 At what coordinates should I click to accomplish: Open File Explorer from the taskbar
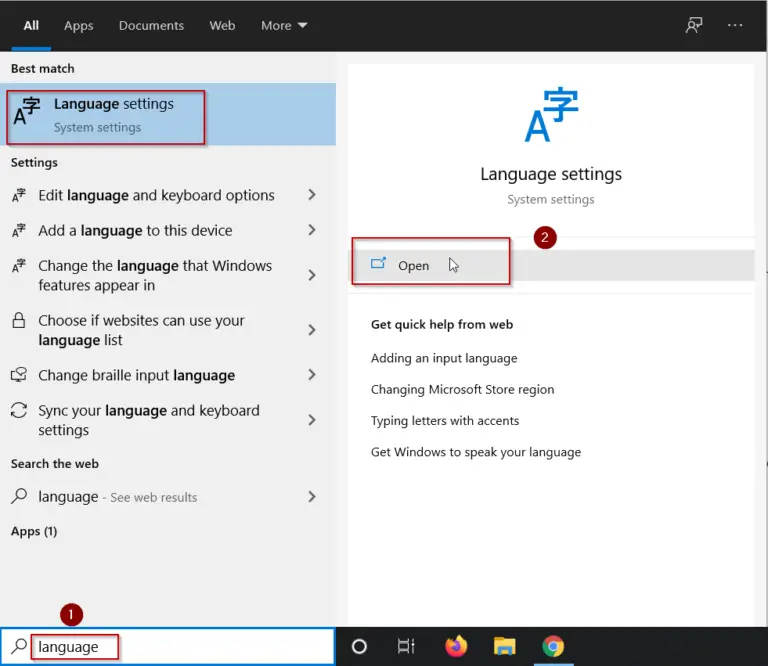[x=504, y=647]
